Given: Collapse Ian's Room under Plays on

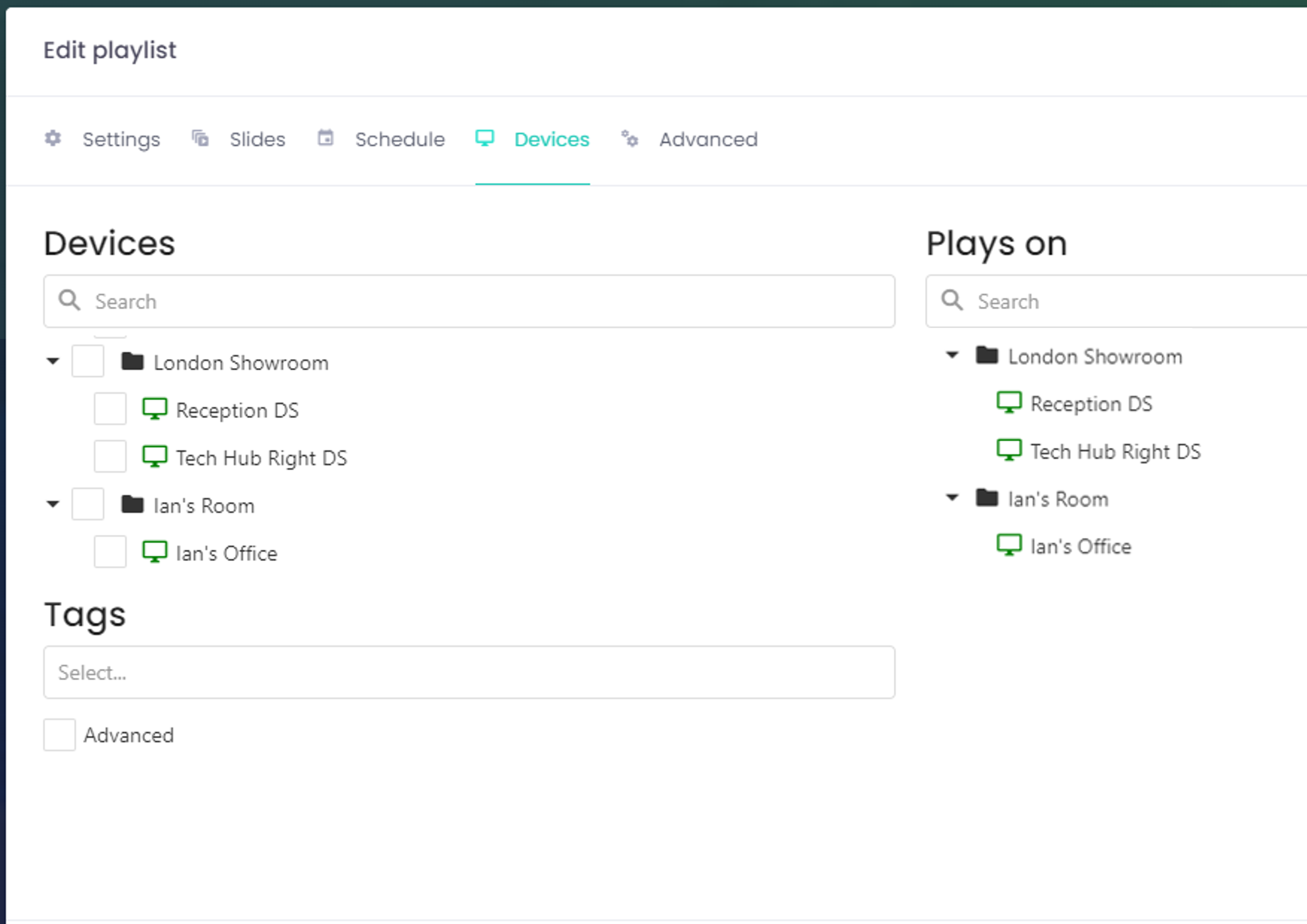Looking at the screenshot, I should pyautogui.click(x=952, y=497).
